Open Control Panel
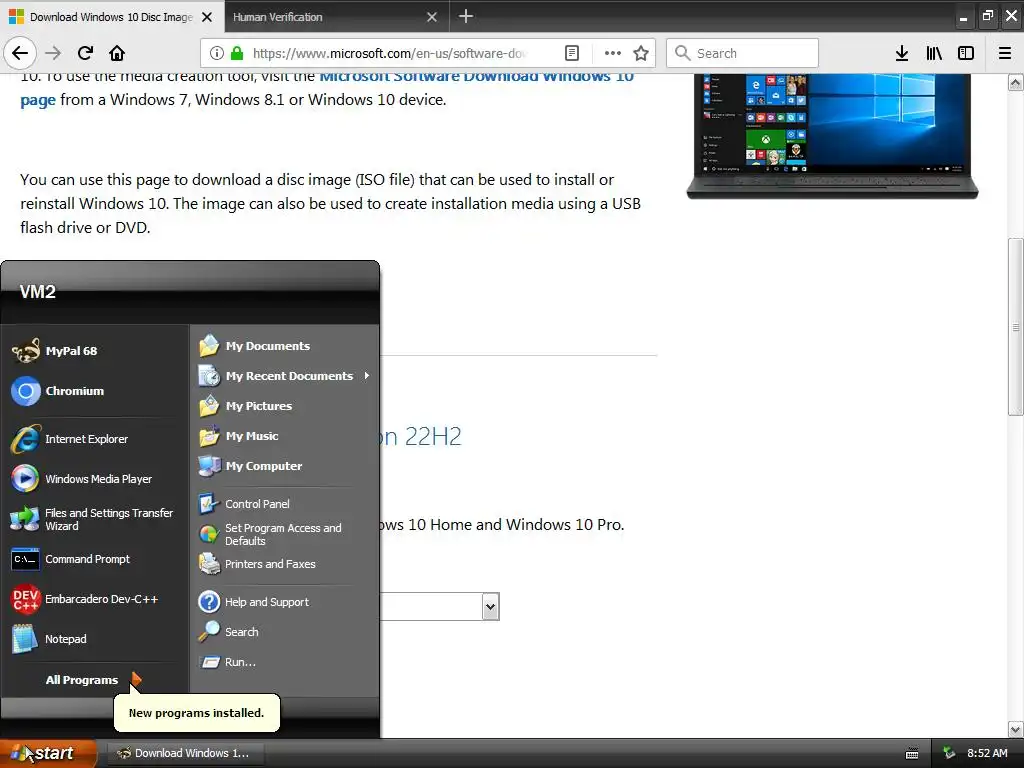The height and width of the screenshot is (768, 1024). [x=284, y=504]
